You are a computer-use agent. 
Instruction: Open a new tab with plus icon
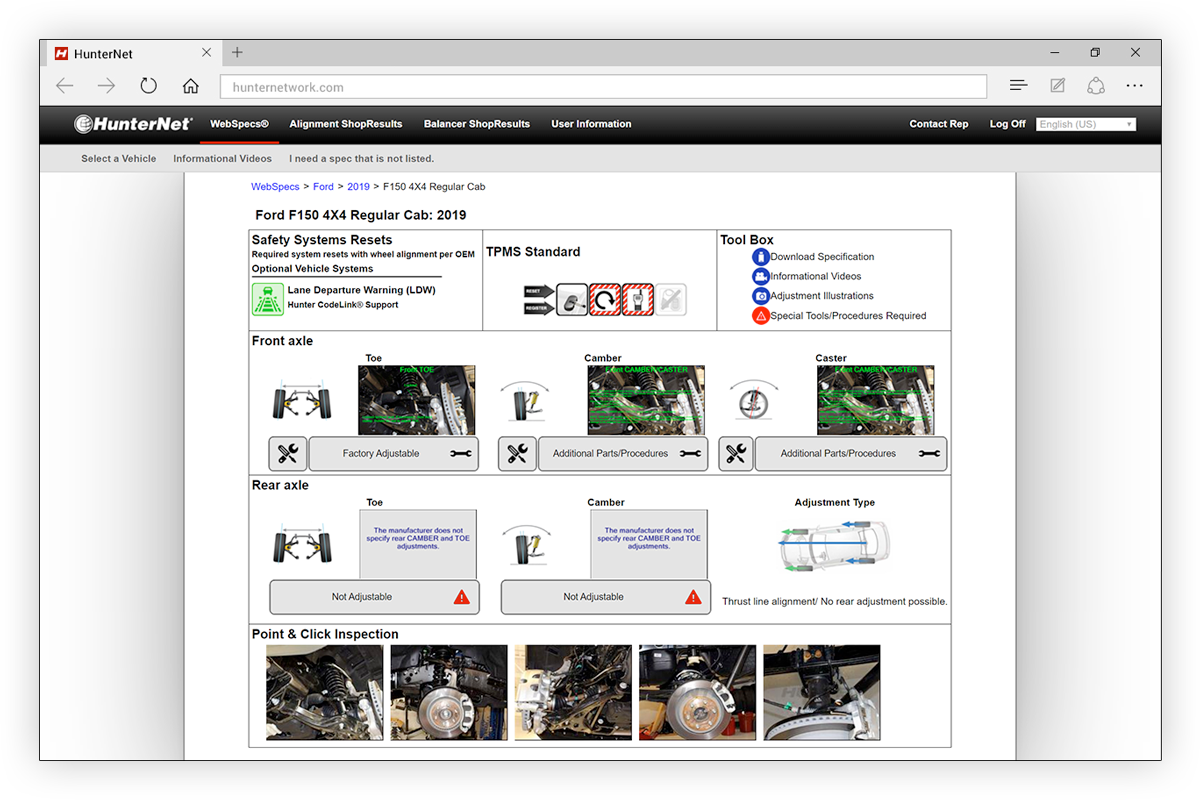(237, 53)
